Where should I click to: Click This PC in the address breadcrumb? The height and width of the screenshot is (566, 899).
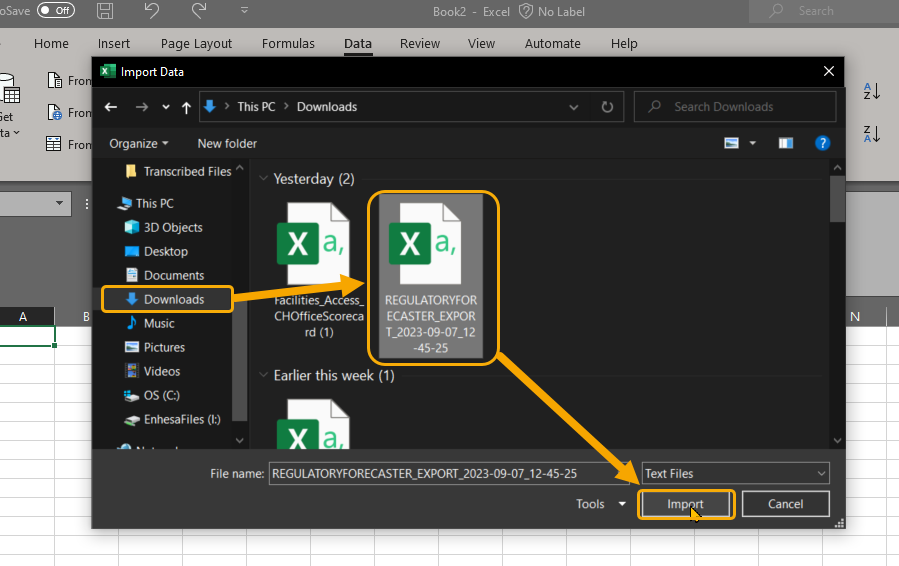click(256, 107)
